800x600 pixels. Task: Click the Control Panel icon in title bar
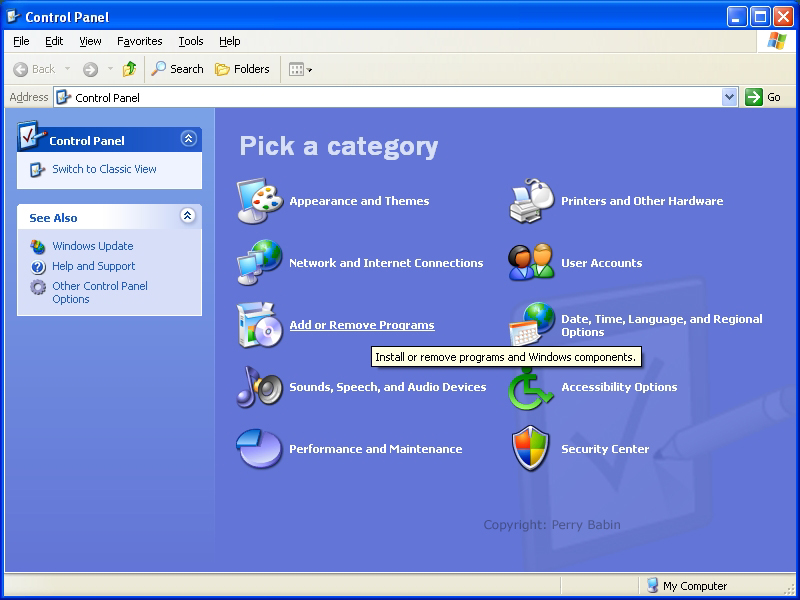[x=14, y=17]
